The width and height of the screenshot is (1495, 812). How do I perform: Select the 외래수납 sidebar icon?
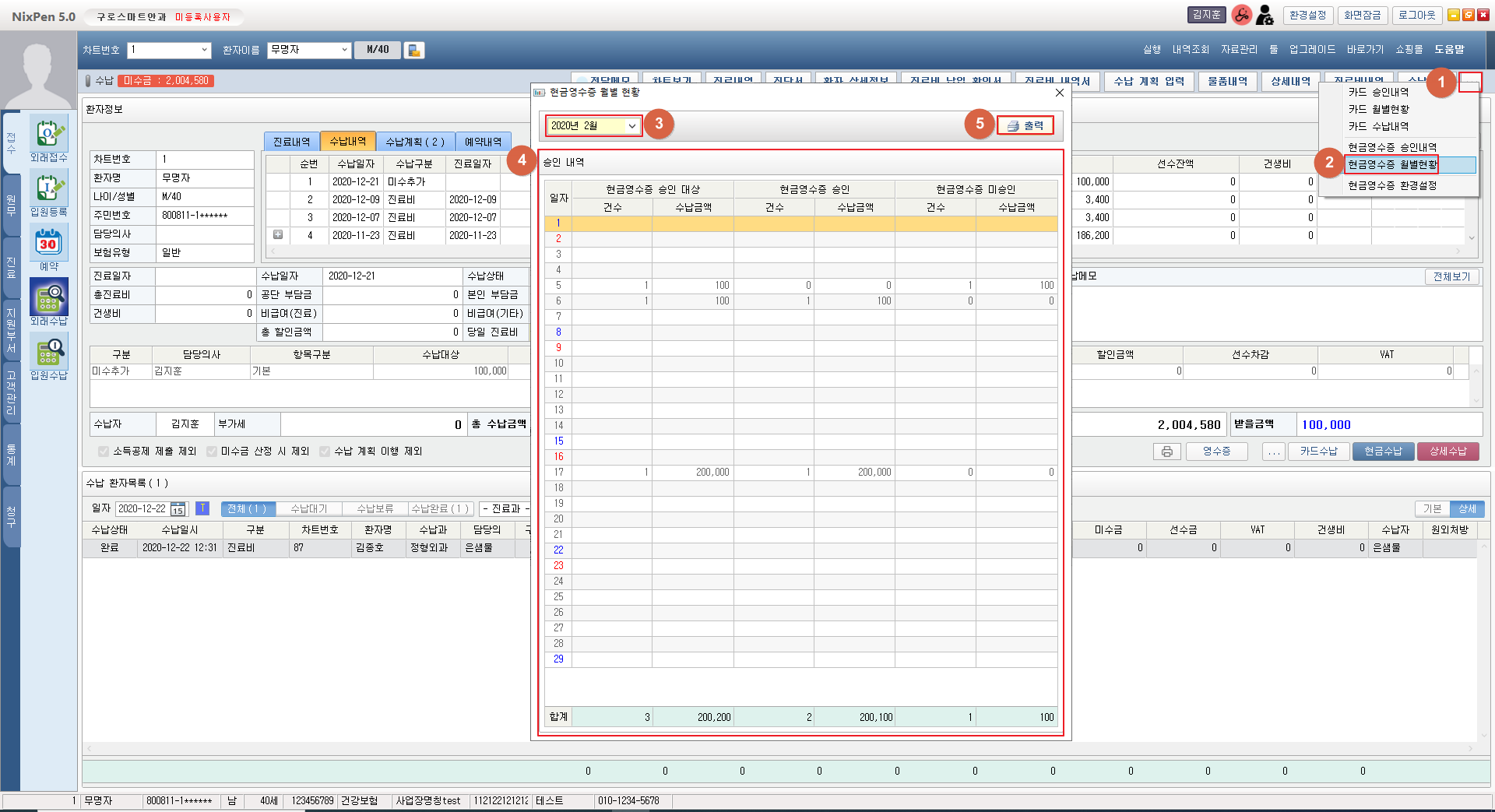click(x=48, y=297)
